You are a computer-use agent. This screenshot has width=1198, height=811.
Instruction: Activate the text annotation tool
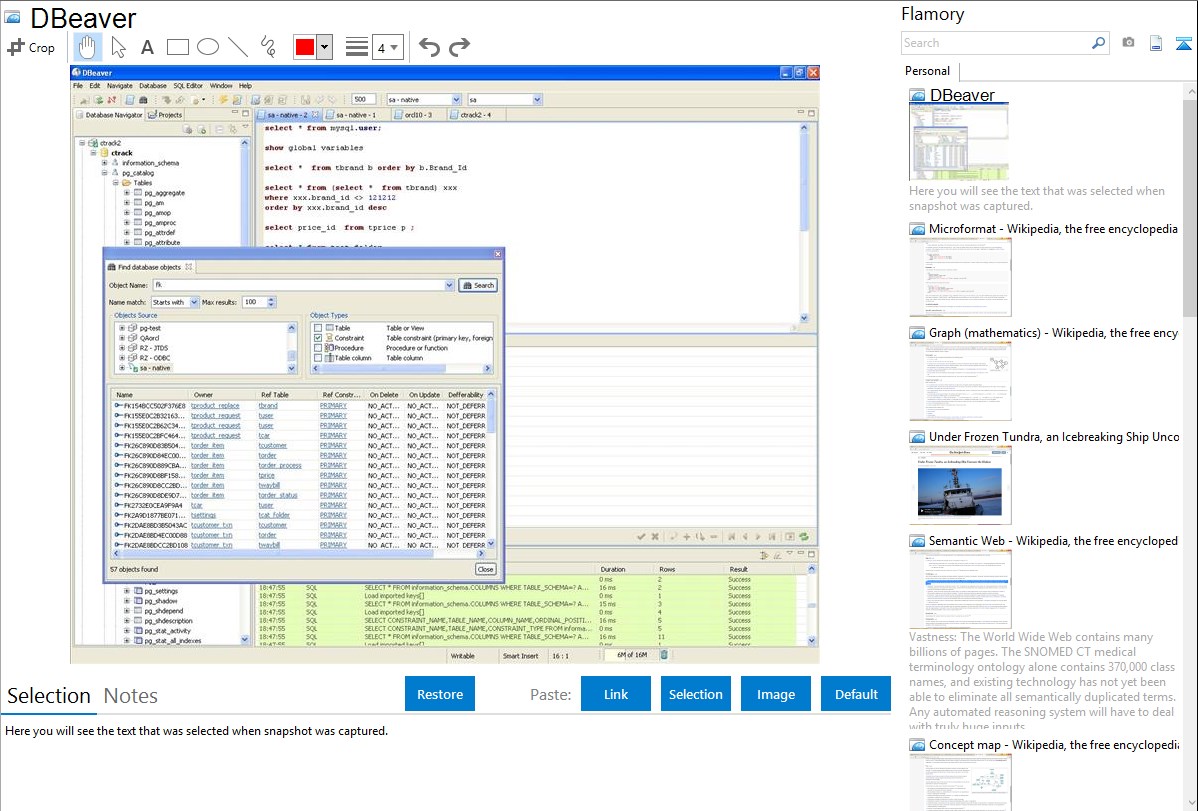[x=147, y=47]
